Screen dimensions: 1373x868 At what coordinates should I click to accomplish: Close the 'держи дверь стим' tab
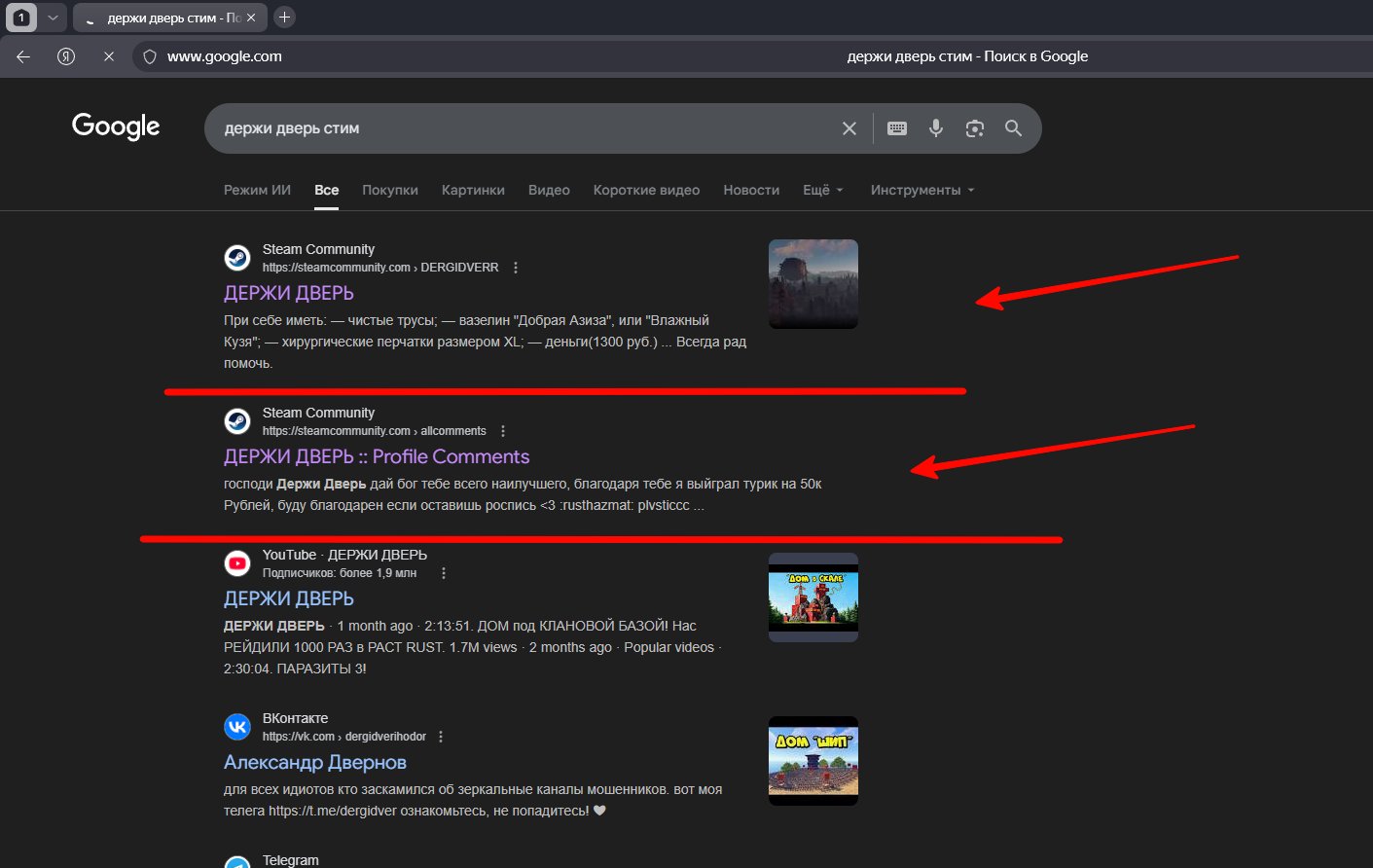click(x=252, y=18)
